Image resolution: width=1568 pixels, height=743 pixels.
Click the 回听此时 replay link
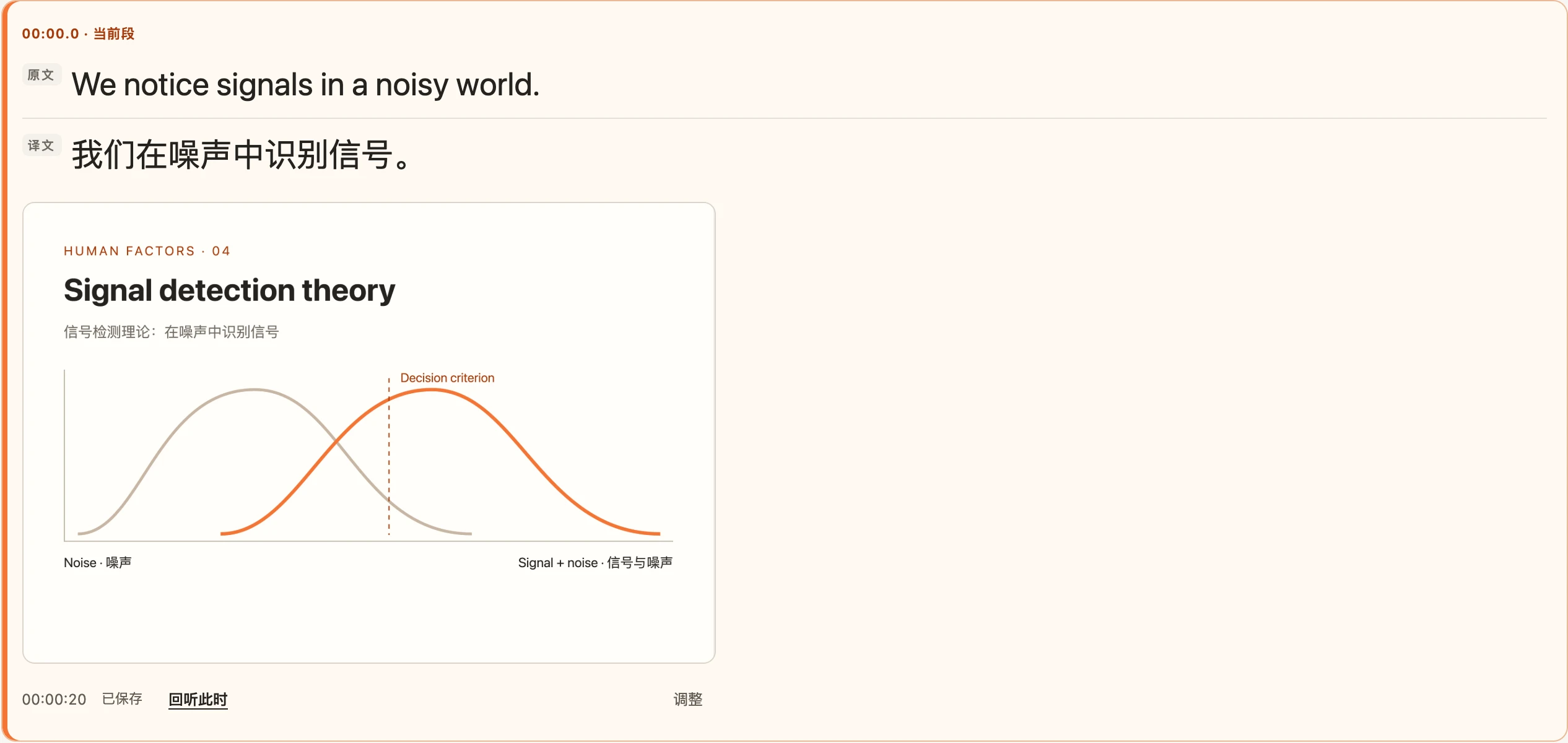click(198, 700)
